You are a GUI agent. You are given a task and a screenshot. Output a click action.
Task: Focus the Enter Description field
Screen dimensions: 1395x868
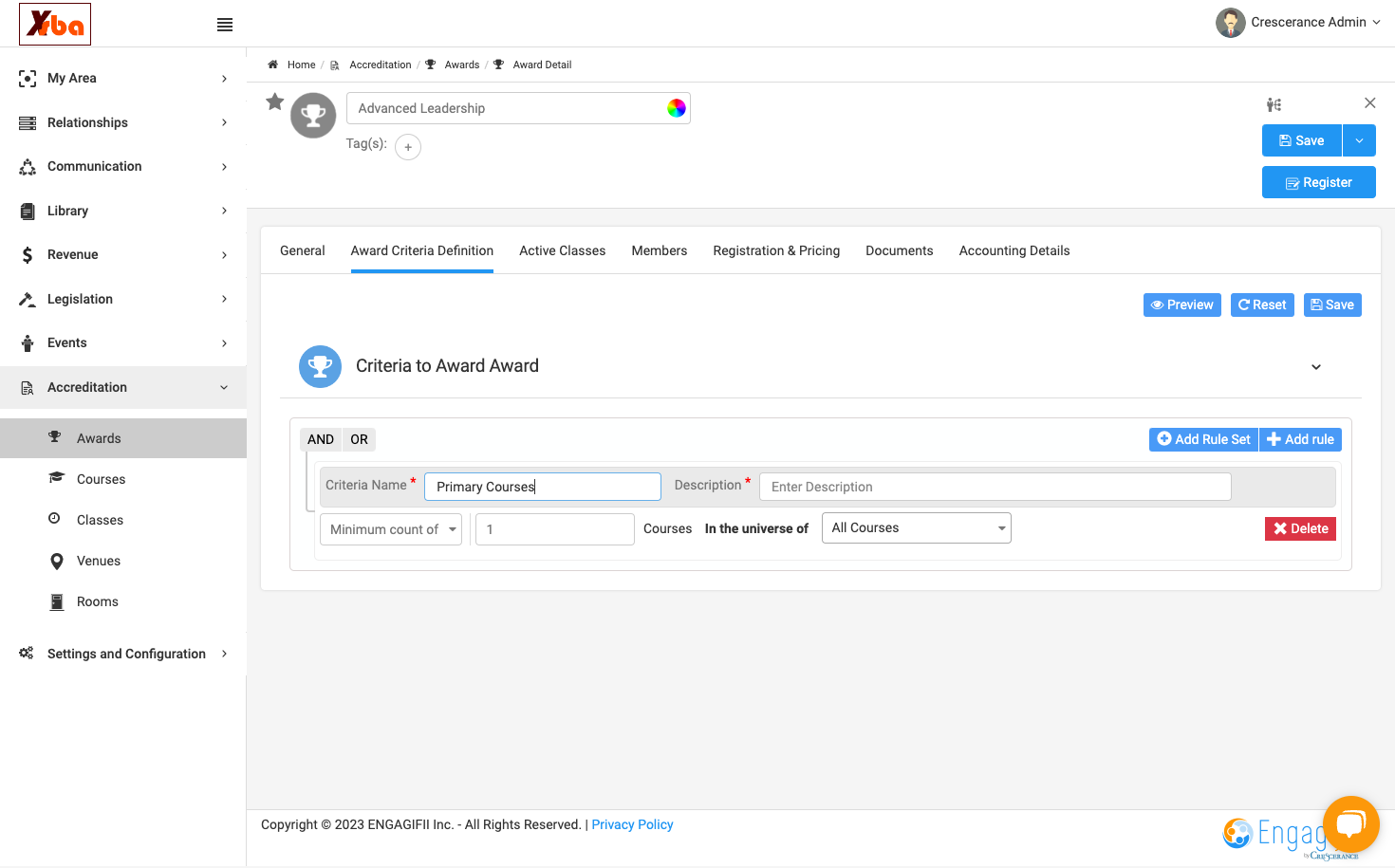click(x=995, y=487)
